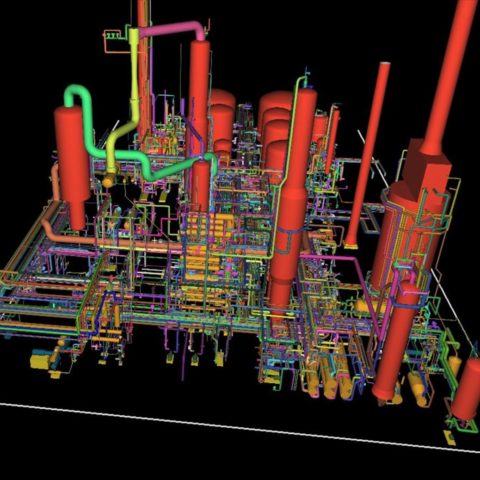This screenshot has width=480, height=480.
Task: Select the red vessel at lower right corner
Action: [x=467, y=390]
